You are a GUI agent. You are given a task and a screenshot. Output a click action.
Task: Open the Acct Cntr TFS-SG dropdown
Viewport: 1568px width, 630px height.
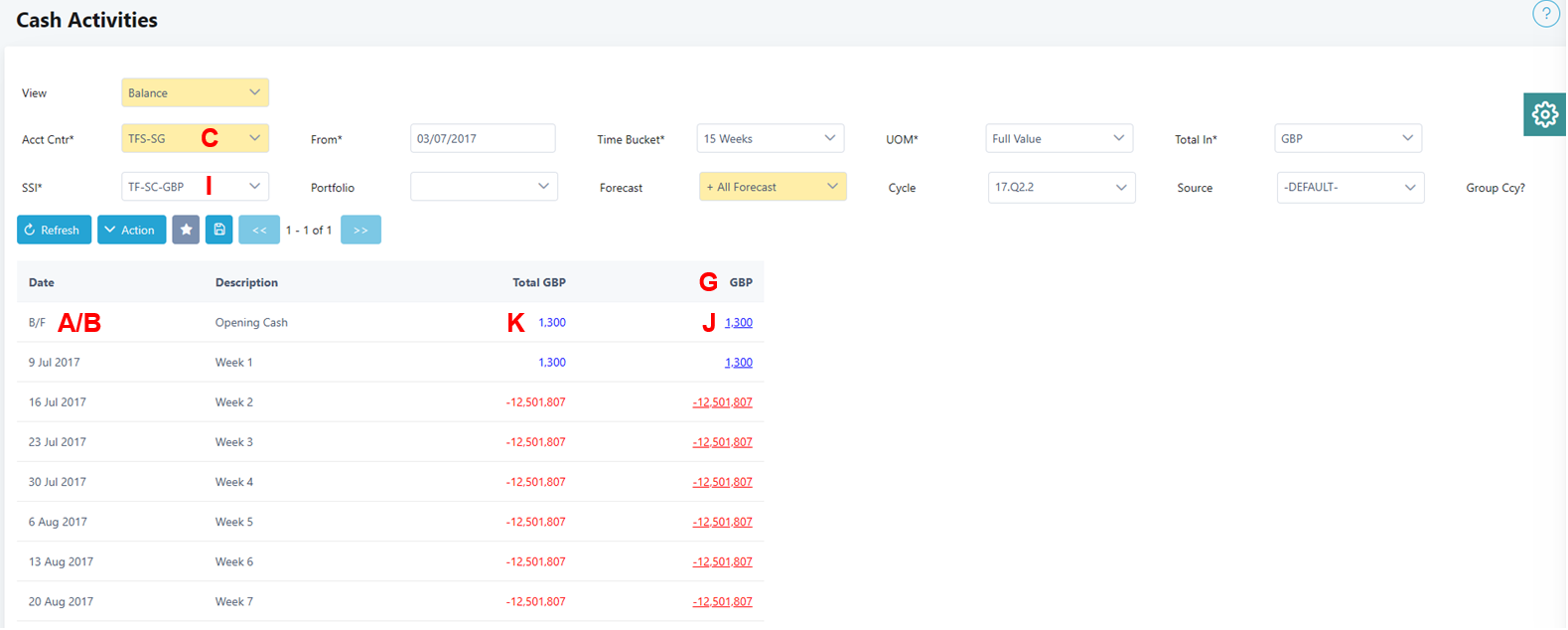195,138
